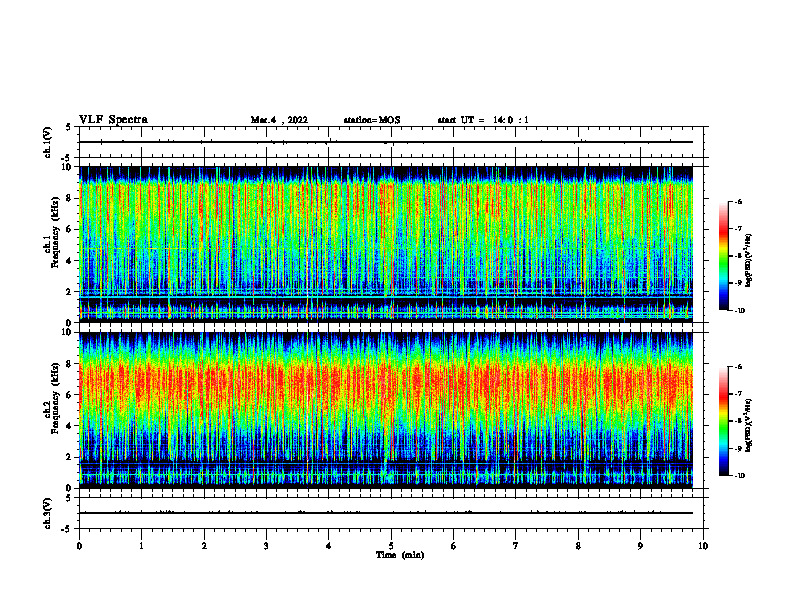This screenshot has height=612, width=792.
Task: Click time axis tick label "3"
Action: click(x=266, y=546)
